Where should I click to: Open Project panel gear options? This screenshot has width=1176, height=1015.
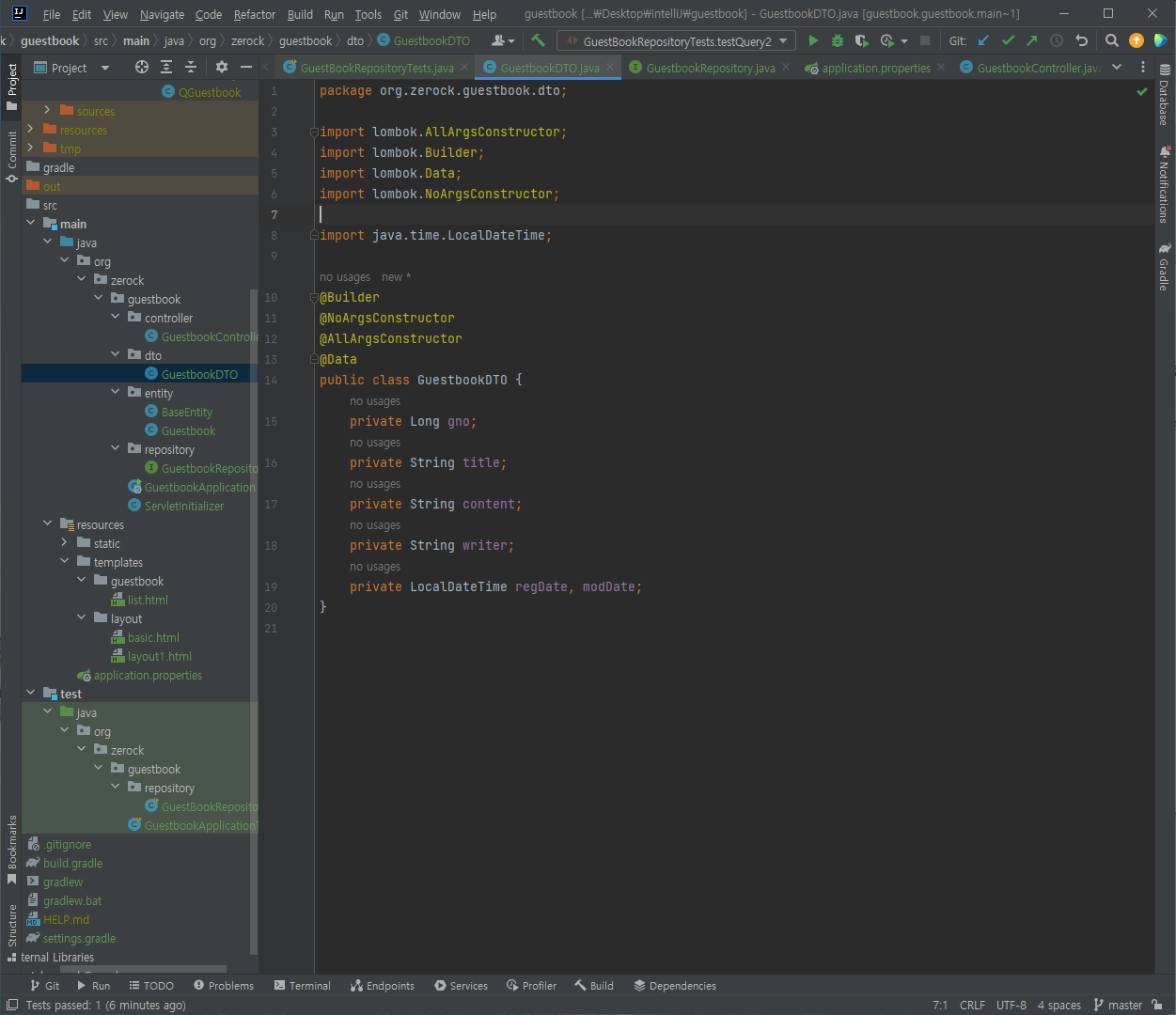[x=222, y=67]
